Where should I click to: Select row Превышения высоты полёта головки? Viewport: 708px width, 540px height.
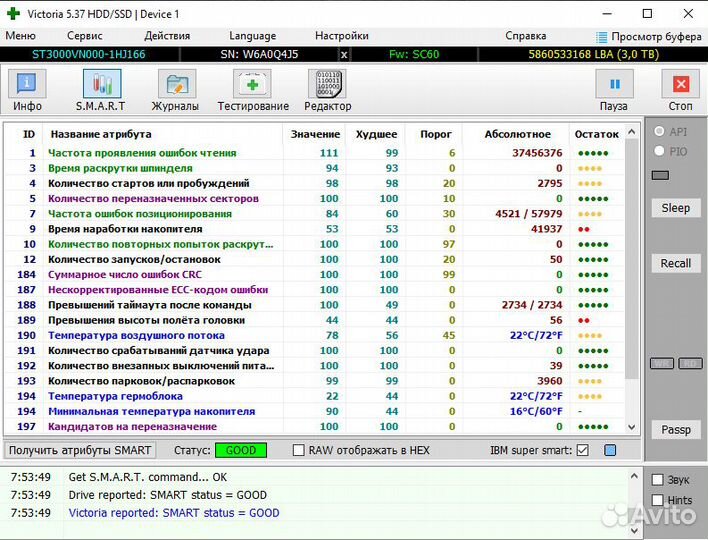coord(315,320)
